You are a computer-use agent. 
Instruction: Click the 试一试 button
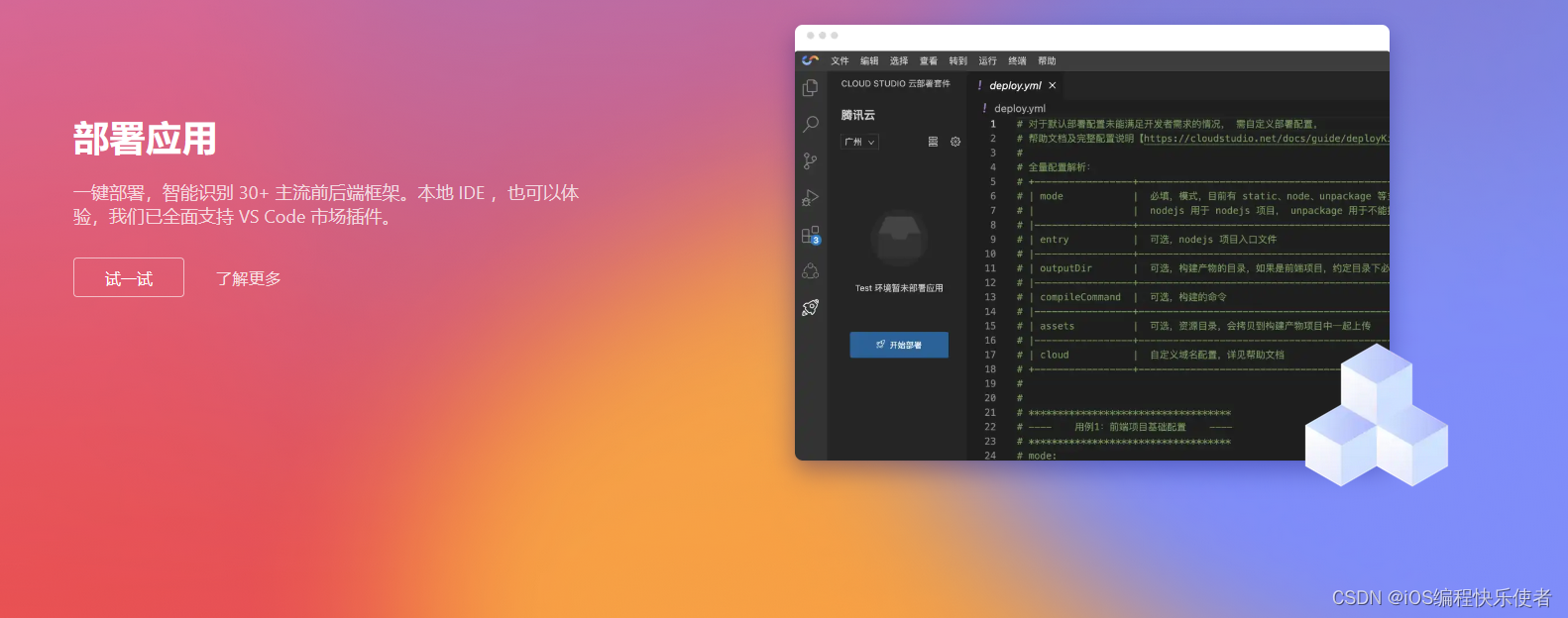[129, 277]
